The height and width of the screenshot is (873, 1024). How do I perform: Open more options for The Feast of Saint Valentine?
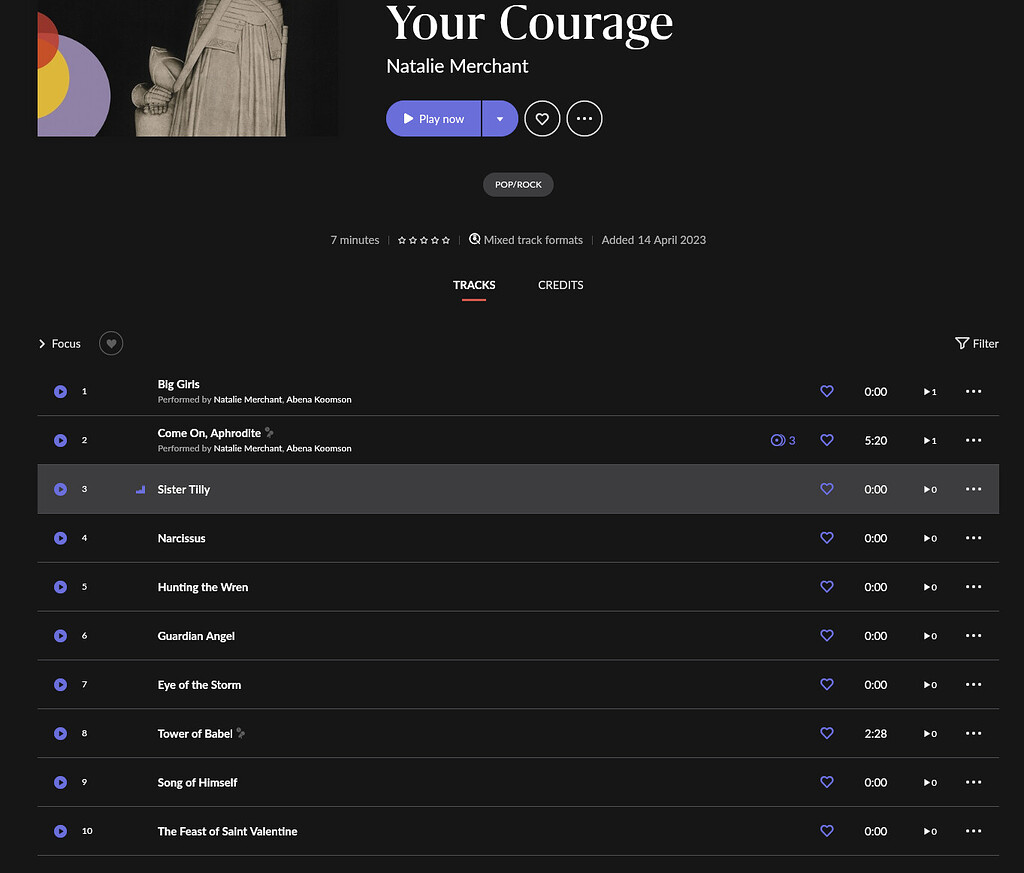973,831
